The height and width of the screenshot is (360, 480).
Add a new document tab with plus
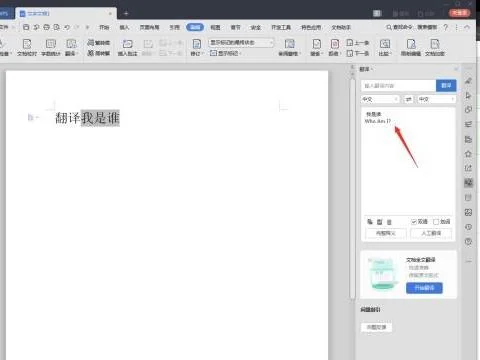(126, 13)
